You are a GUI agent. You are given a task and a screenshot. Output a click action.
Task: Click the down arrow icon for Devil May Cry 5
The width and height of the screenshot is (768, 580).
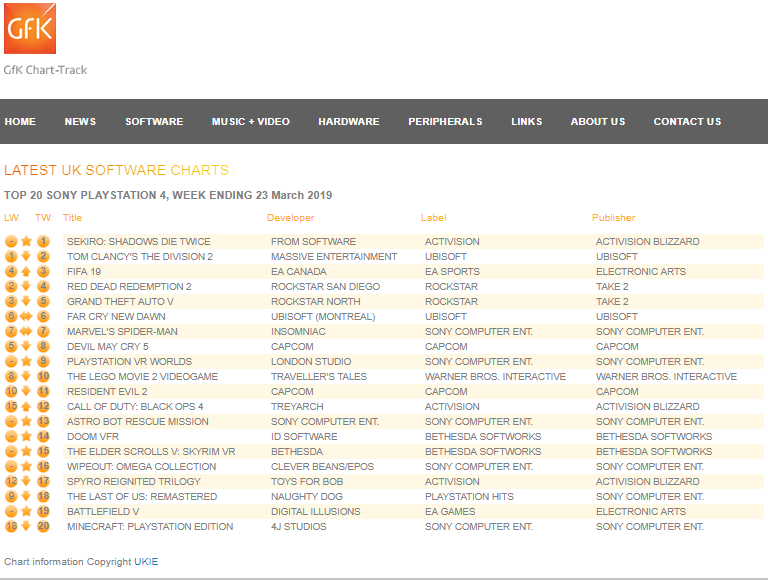(x=26, y=346)
